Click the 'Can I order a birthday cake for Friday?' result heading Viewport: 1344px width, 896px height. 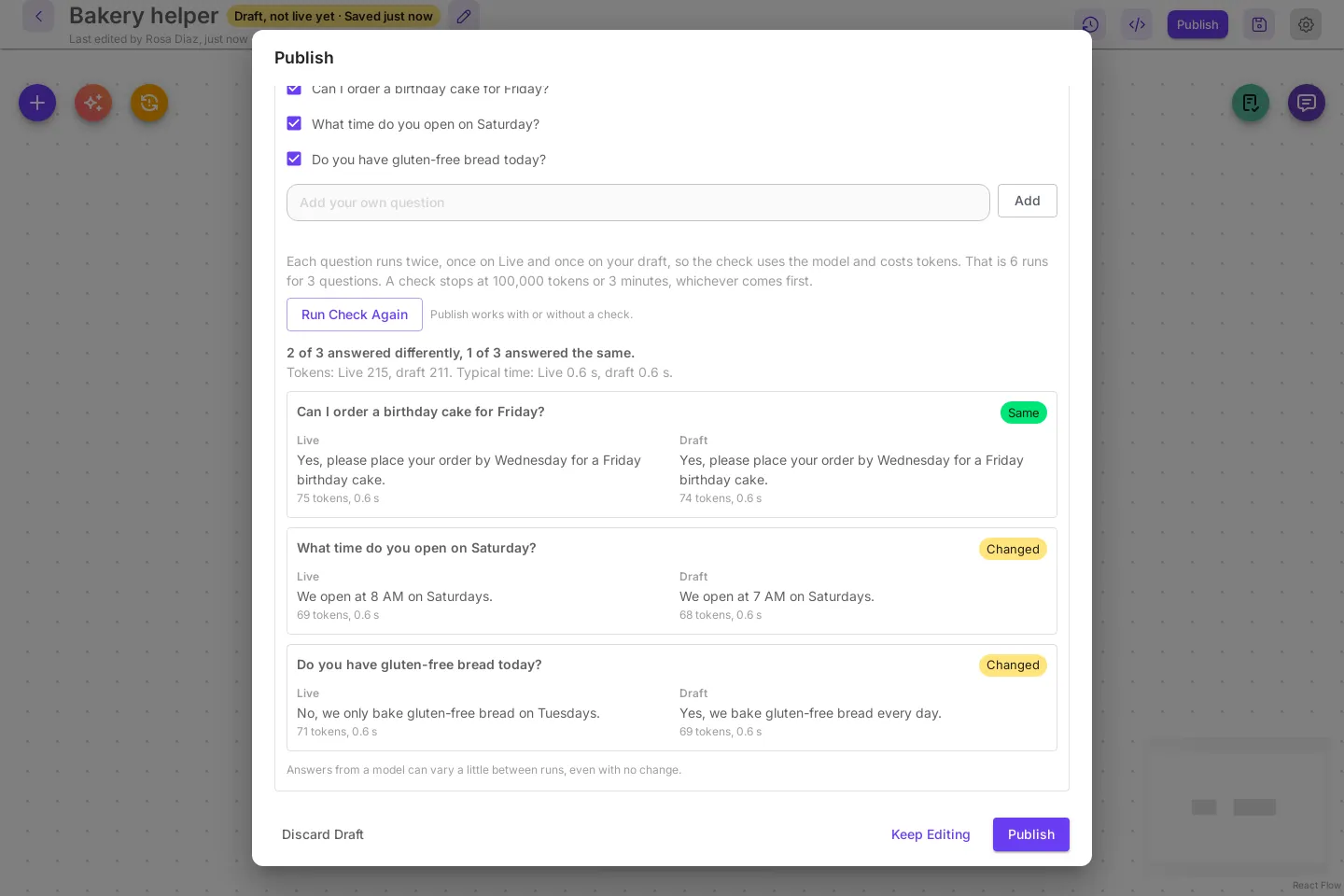point(421,412)
